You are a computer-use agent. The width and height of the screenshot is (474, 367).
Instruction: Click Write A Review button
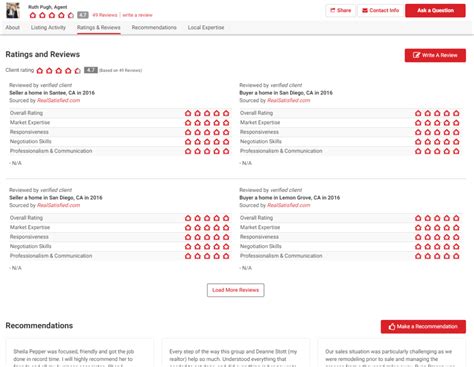pyautogui.click(x=435, y=55)
